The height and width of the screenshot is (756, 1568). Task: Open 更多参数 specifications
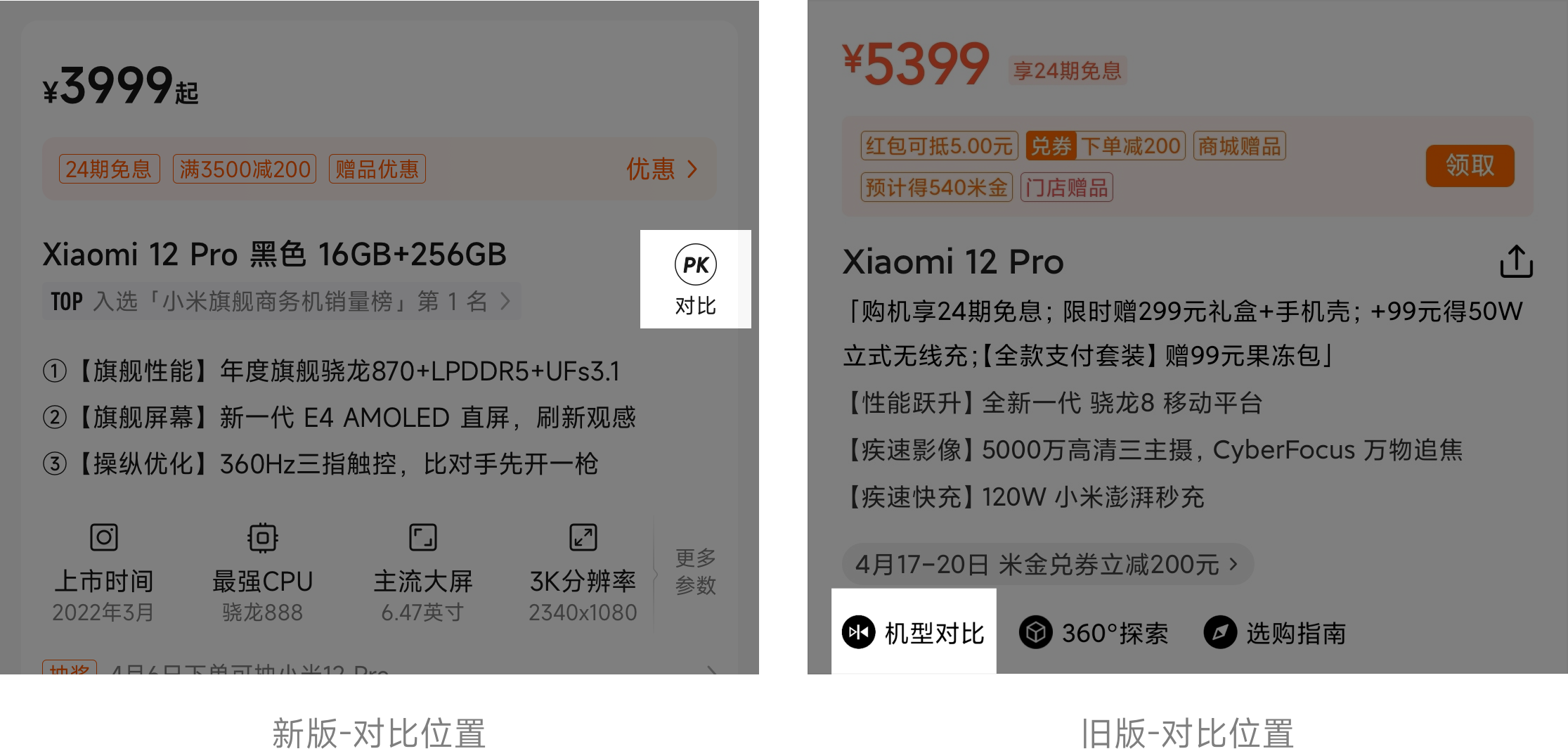pos(695,571)
